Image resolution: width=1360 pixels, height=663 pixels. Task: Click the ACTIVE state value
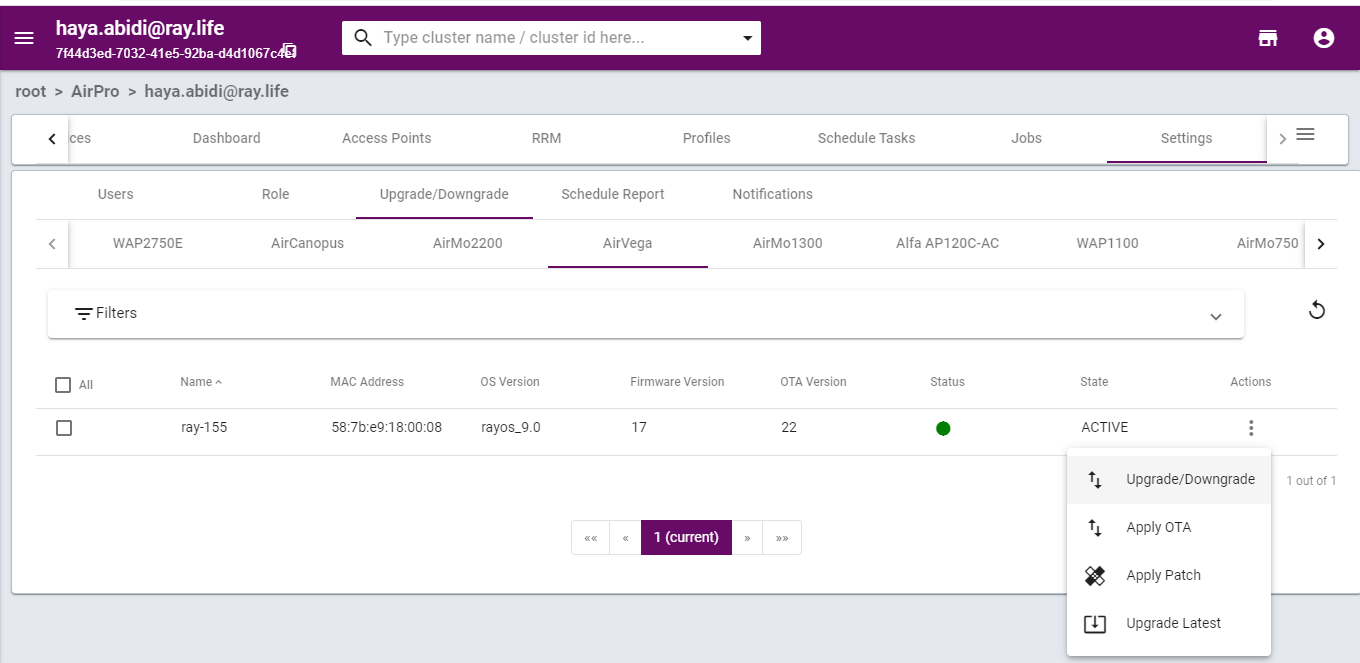(x=1105, y=428)
